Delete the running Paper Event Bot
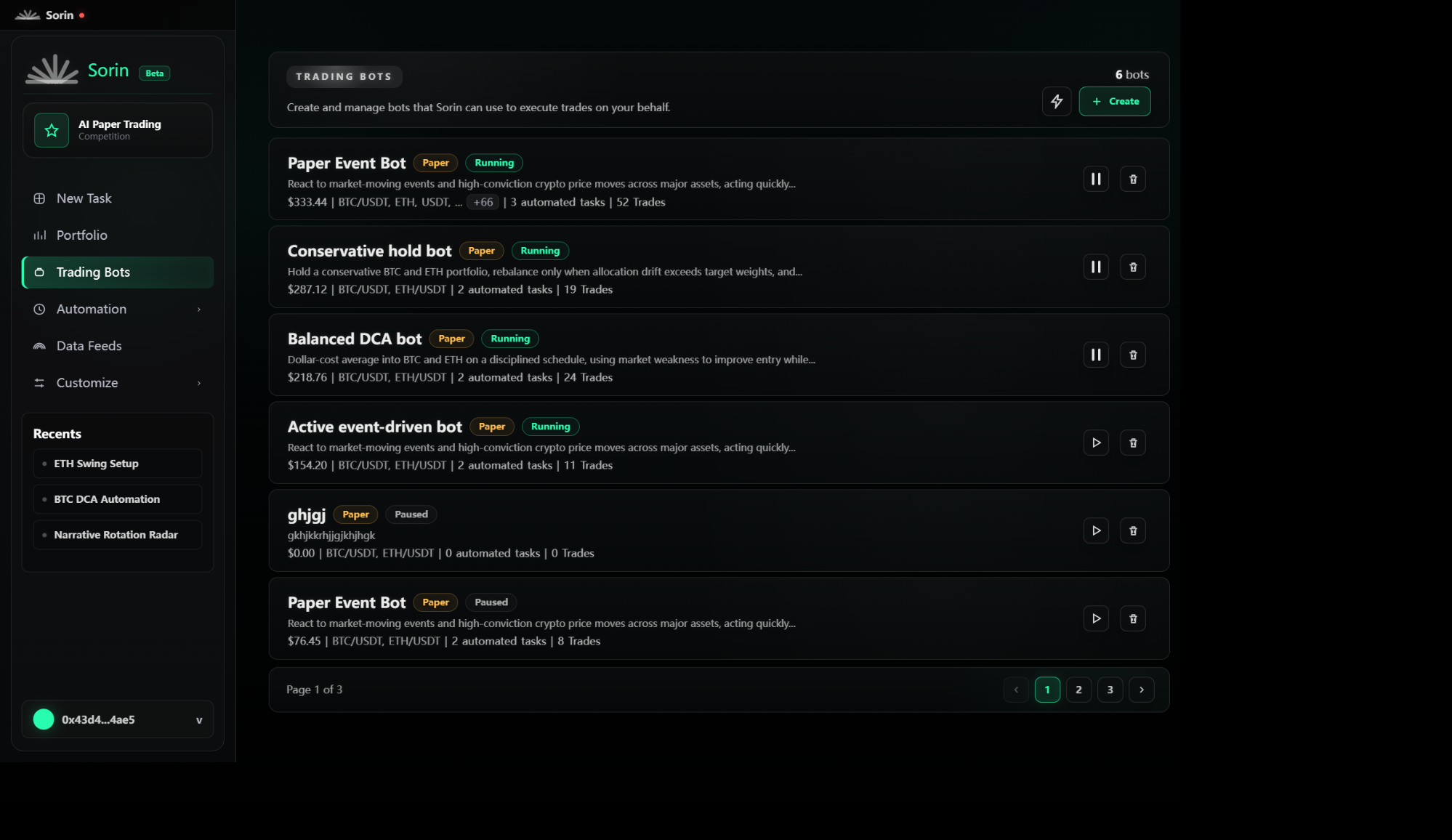This screenshot has width=1452, height=840. point(1133,179)
